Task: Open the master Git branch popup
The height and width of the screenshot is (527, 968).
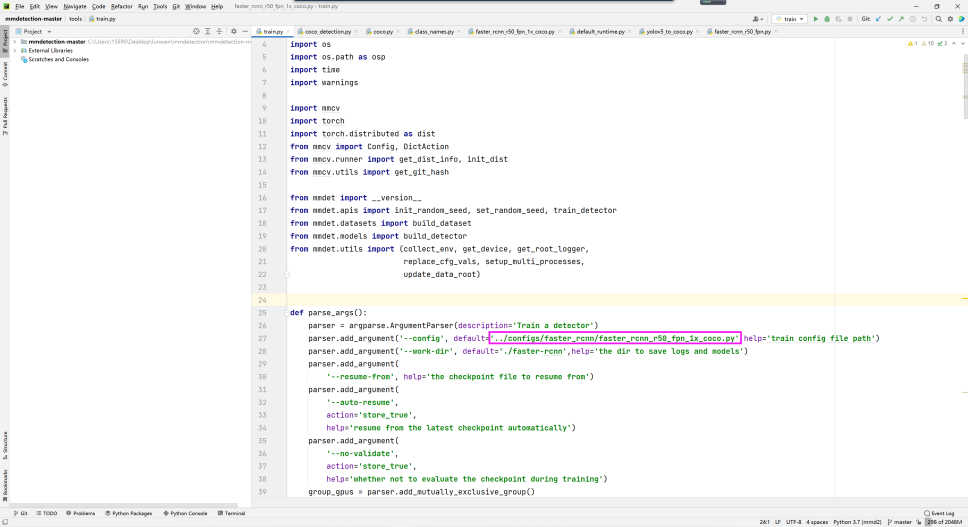Action: click(x=899, y=522)
